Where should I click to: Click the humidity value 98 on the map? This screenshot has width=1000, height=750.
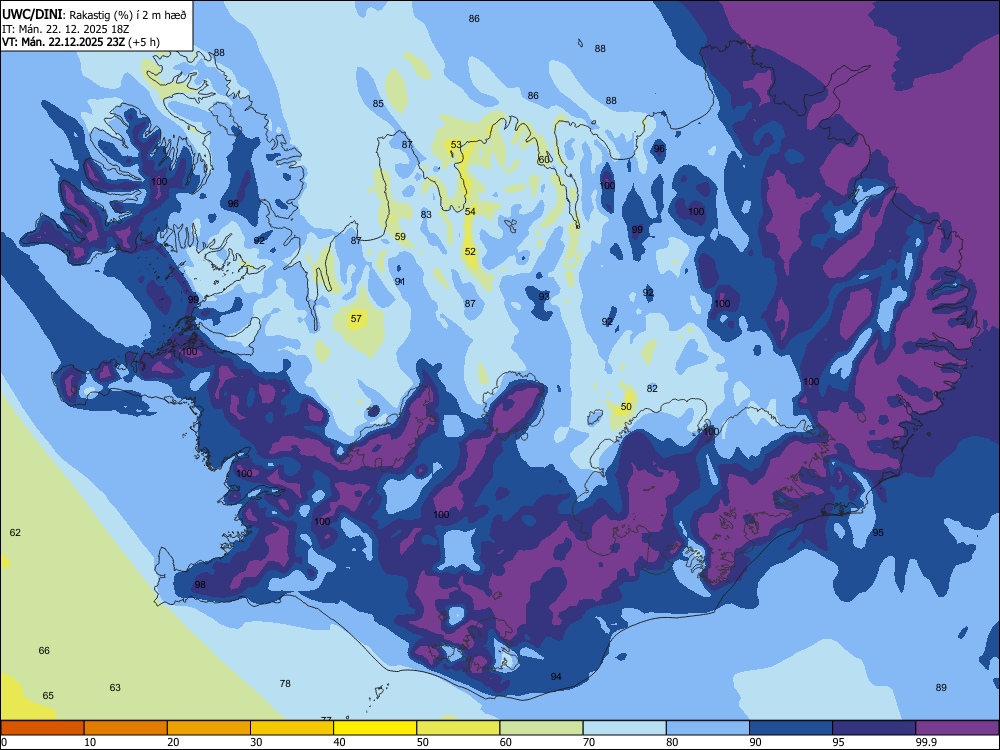coord(200,585)
